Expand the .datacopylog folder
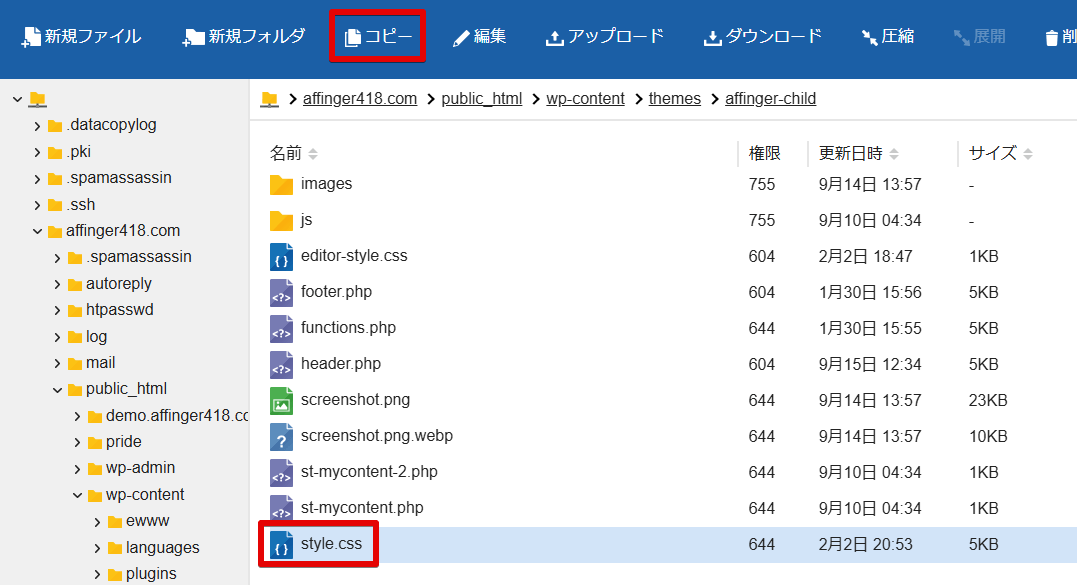Image resolution: width=1077 pixels, height=585 pixels. tap(37, 126)
